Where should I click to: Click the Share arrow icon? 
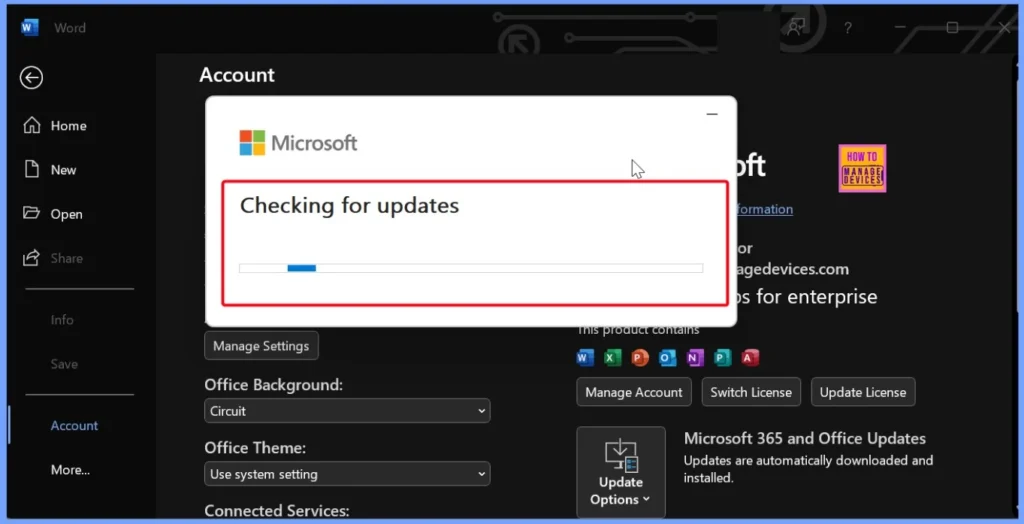31,258
